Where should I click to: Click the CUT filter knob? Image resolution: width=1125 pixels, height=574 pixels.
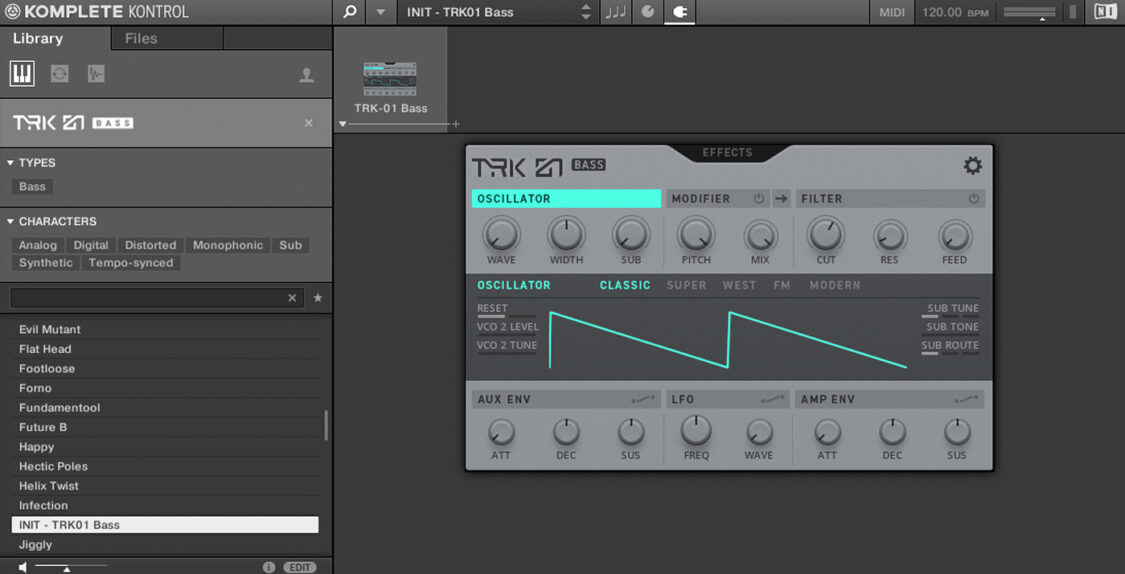coord(826,235)
